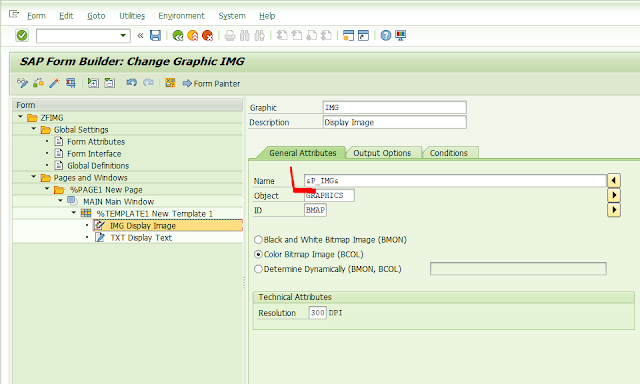The image size is (640, 384).
Task: Open the Environment menu
Action: [181, 16]
